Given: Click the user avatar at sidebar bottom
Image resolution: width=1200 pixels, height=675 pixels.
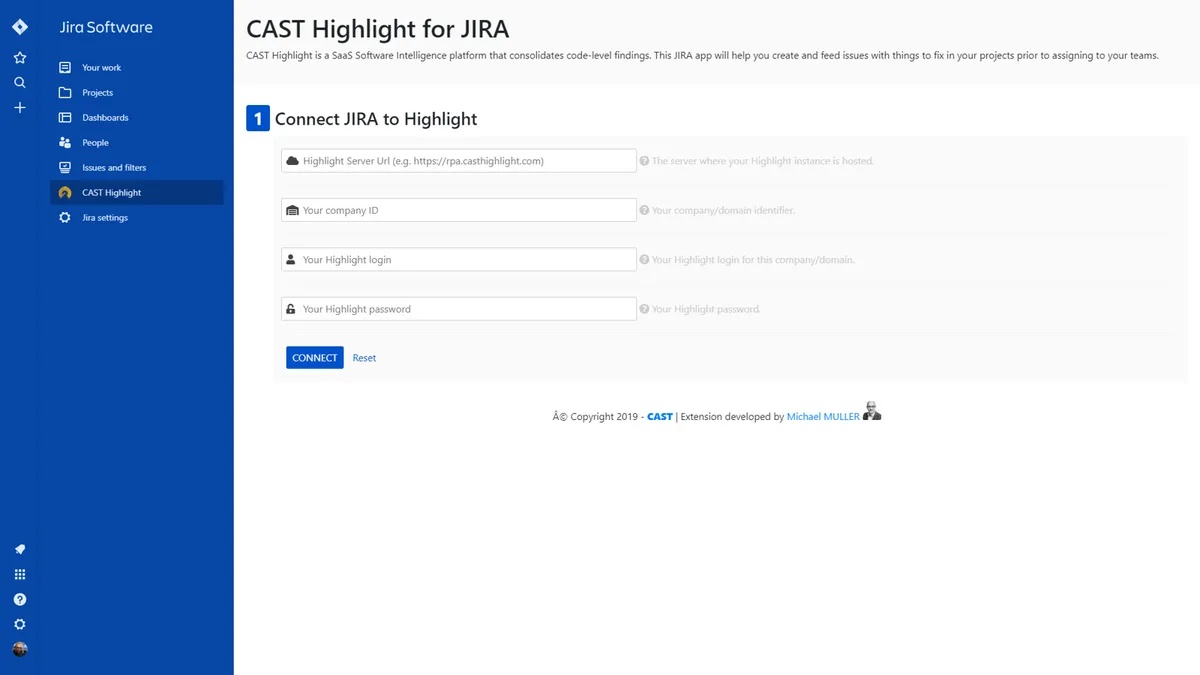Looking at the screenshot, I should click(x=19, y=649).
